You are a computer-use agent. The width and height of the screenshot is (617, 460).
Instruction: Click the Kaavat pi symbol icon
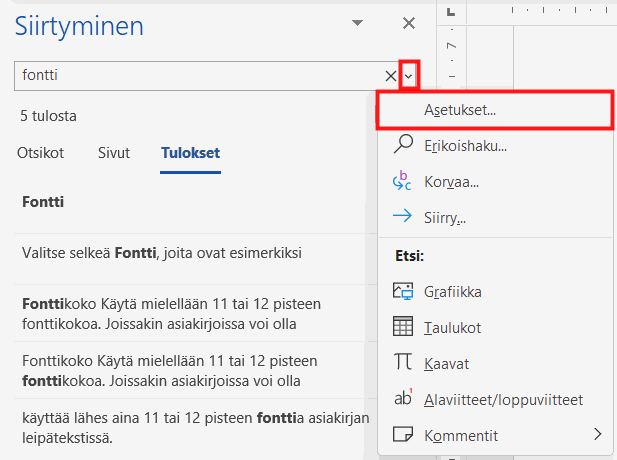pos(403,361)
